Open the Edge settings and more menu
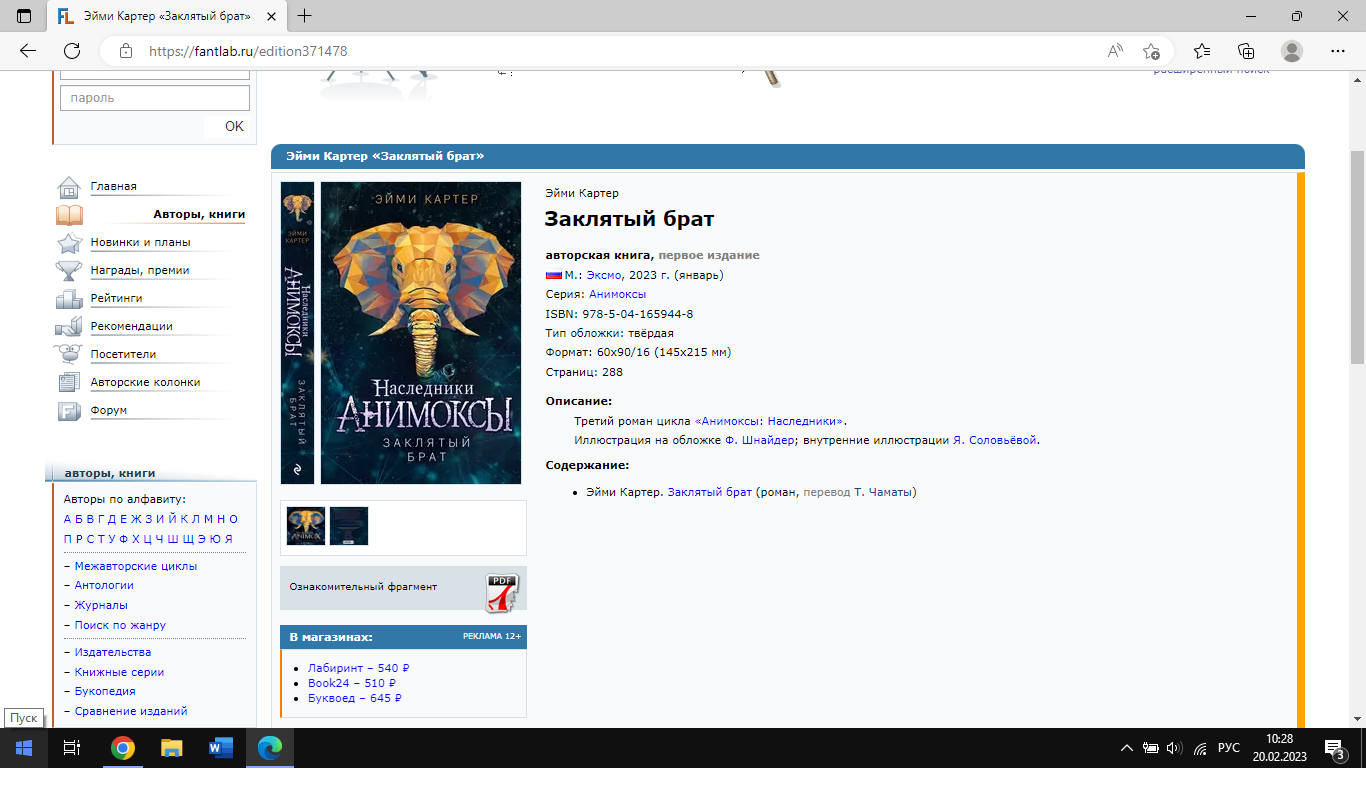1366x800 pixels. pos(1338,51)
